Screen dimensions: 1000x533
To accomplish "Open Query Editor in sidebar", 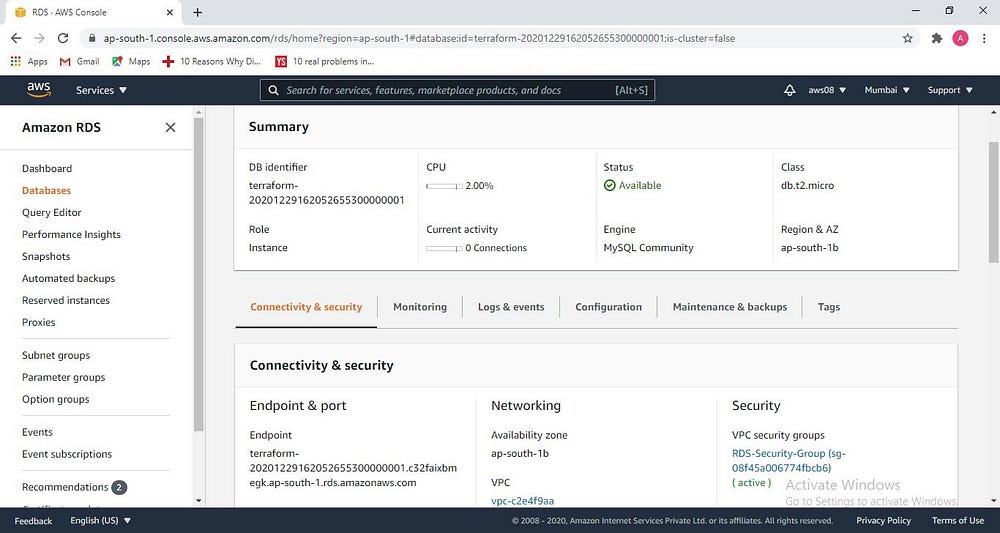I will [52, 213].
